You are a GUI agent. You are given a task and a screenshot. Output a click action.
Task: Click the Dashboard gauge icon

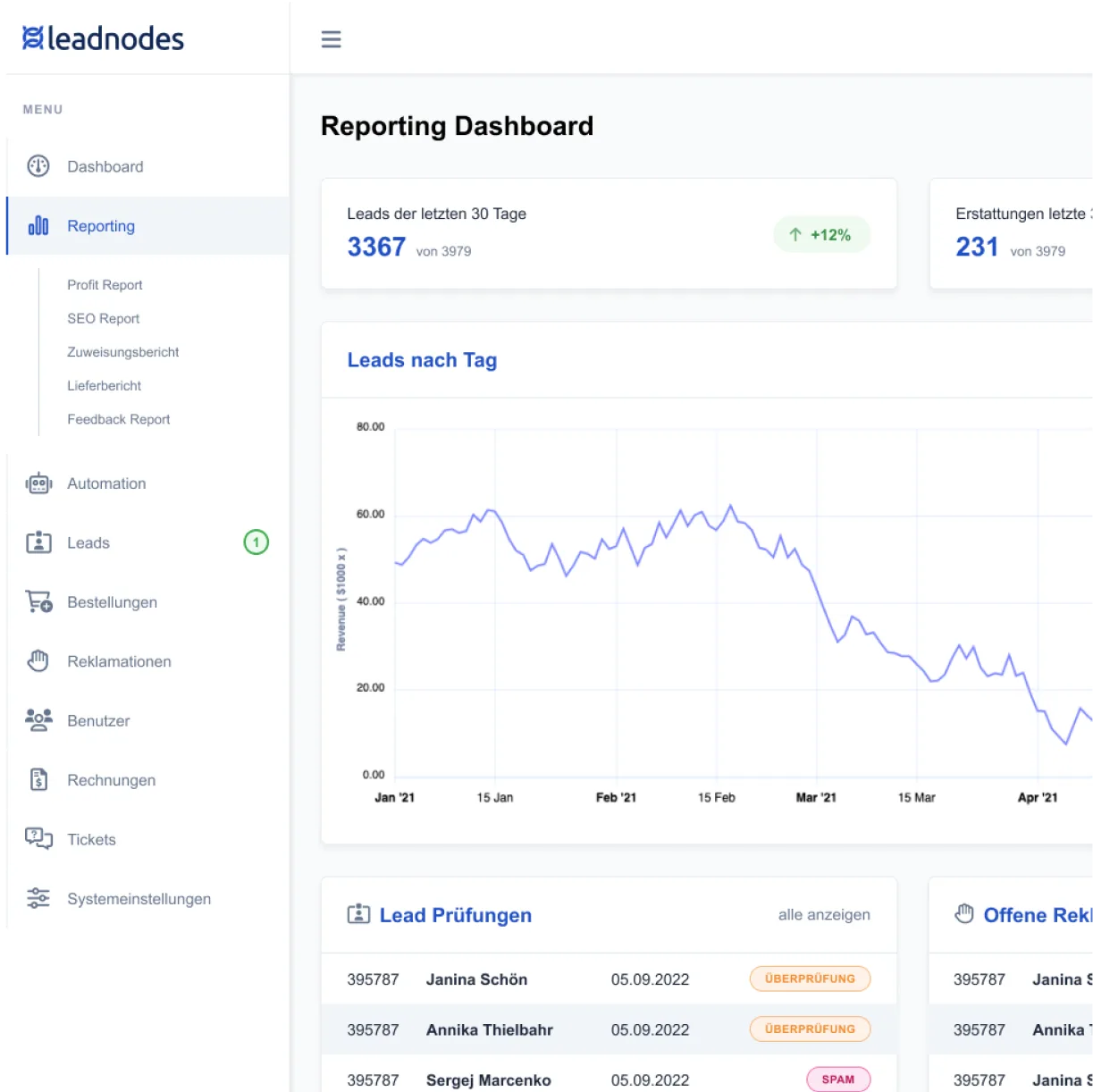(x=38, y=166)
